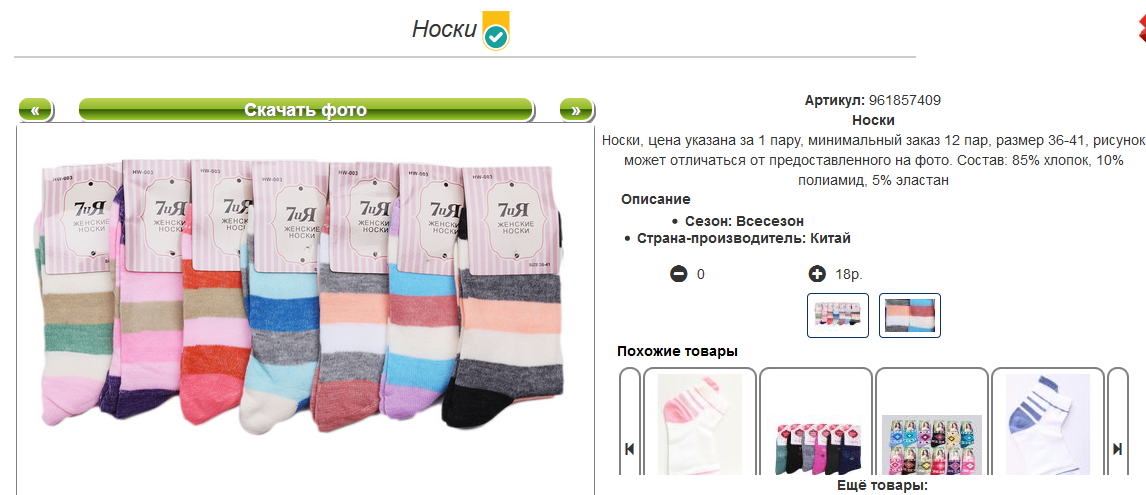
Task: Select the first thumbnail showing all socks
Action: click(838, 315)
